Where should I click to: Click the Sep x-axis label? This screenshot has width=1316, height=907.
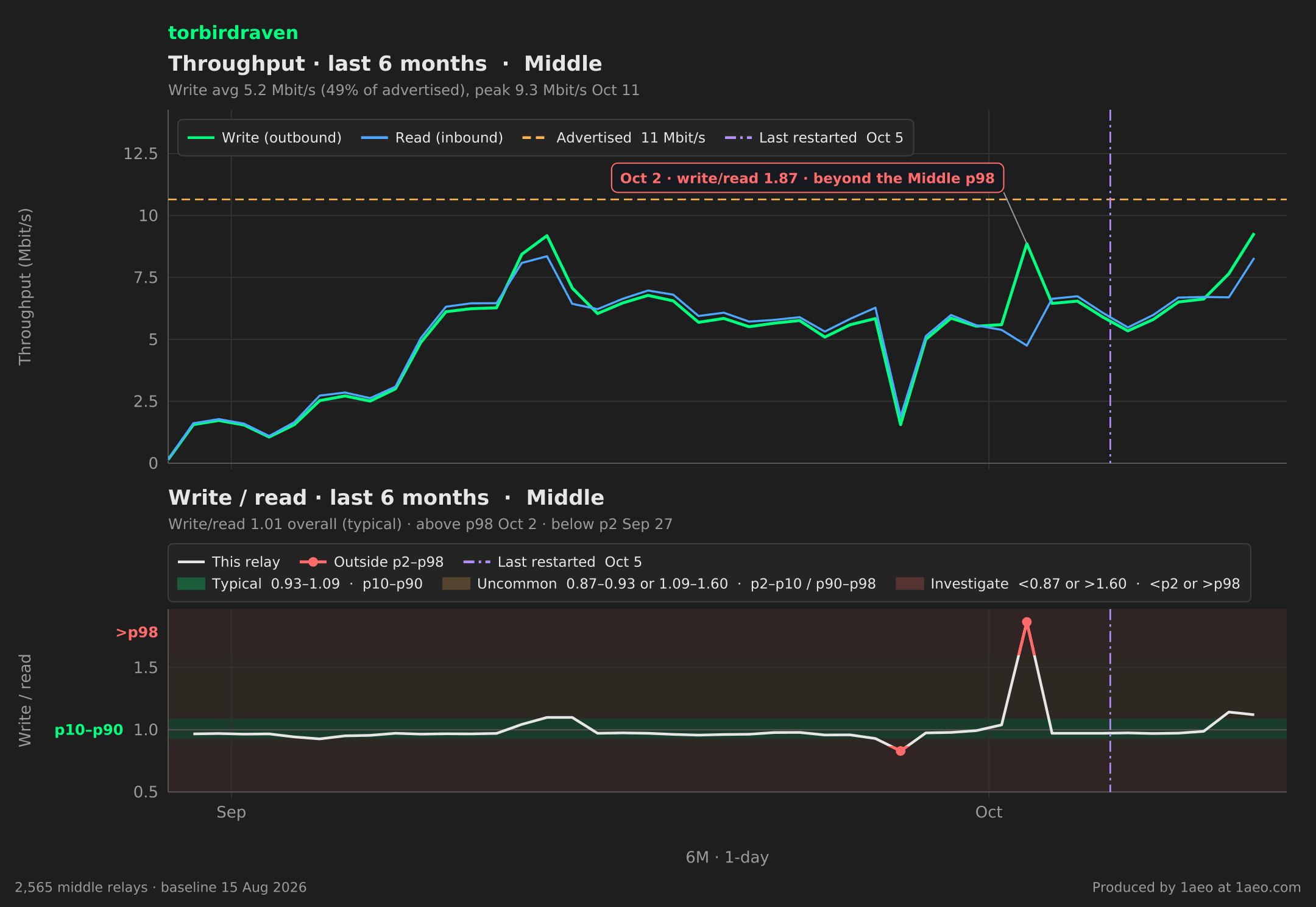[232, 813]
